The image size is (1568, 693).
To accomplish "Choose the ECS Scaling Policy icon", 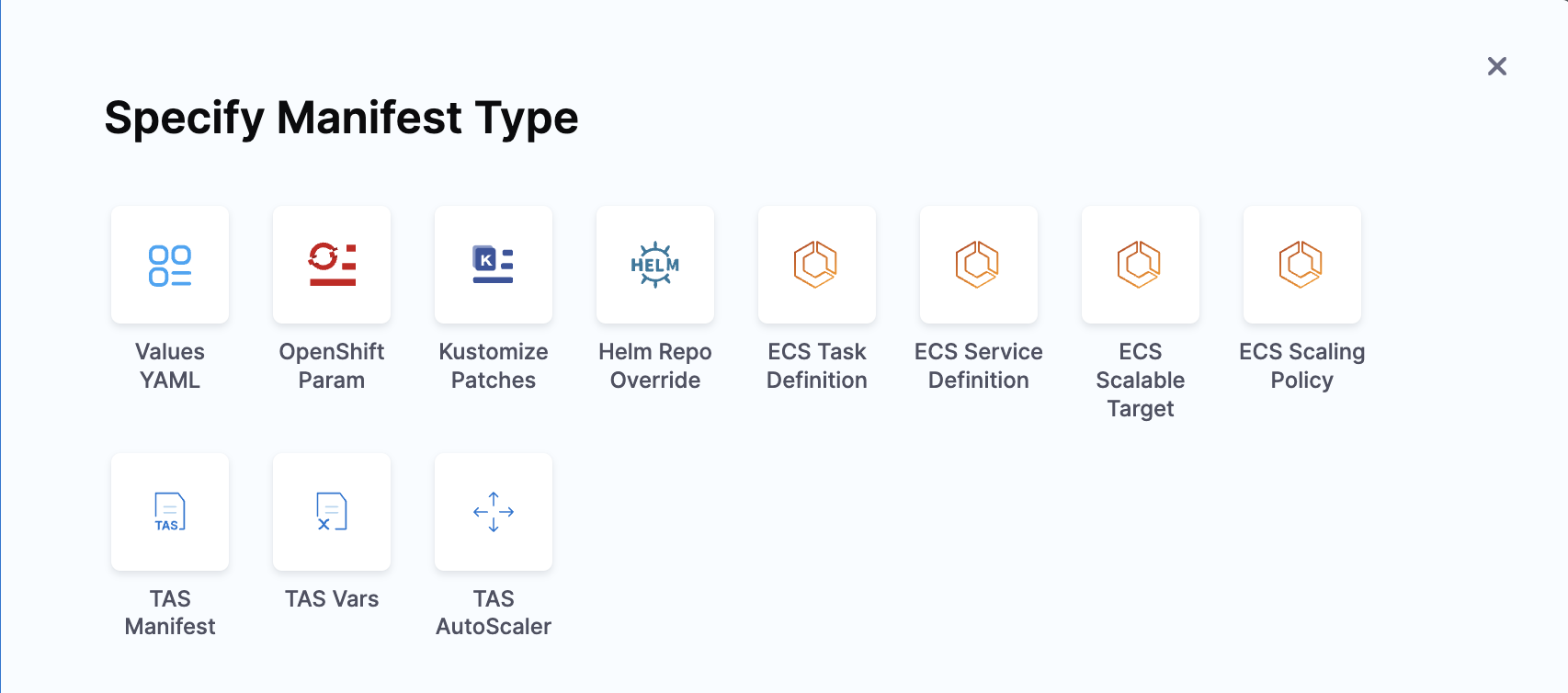I will pyautogui.click(x=1302, y=265).
